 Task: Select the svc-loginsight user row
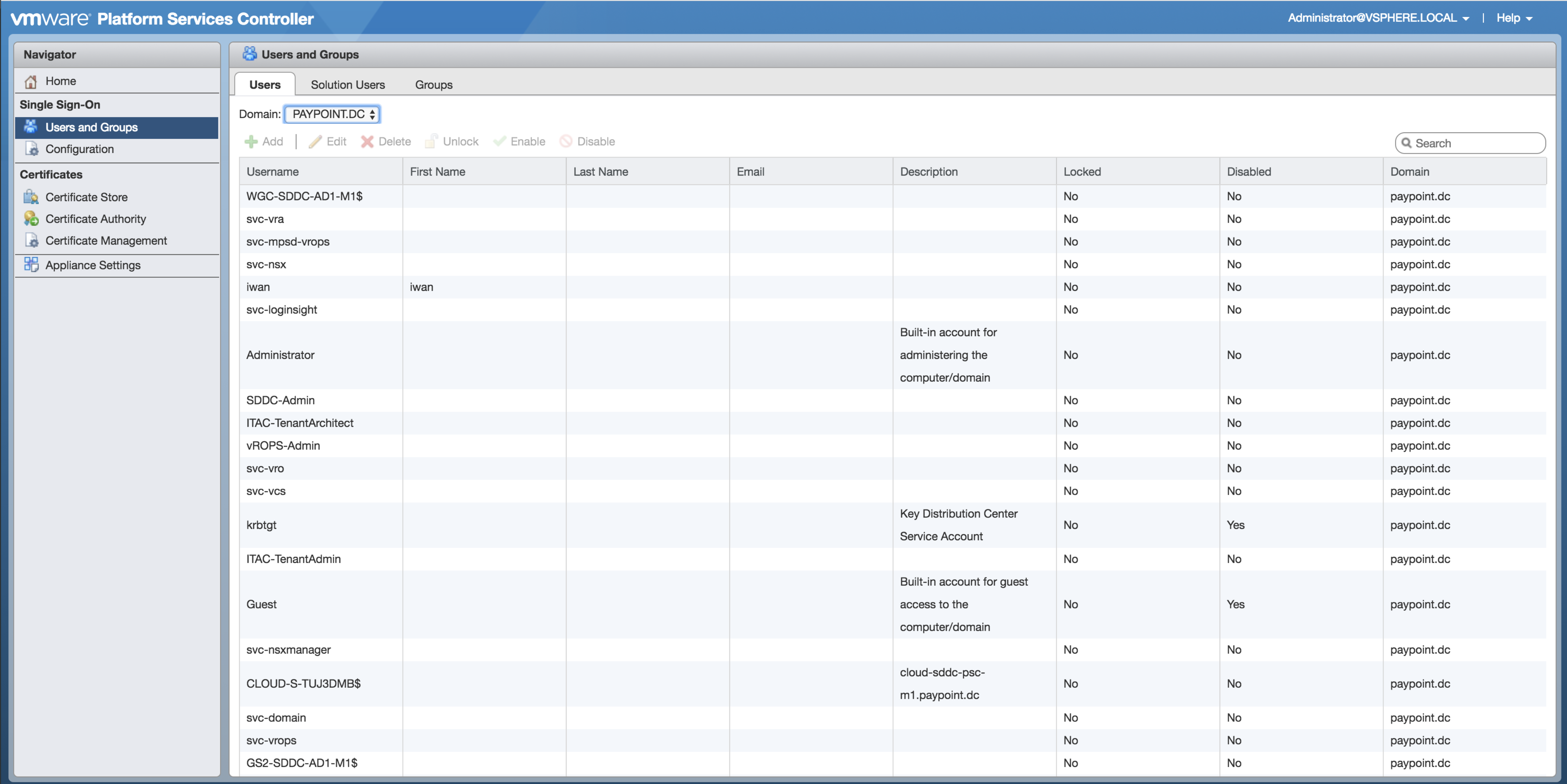click(282, 309)
